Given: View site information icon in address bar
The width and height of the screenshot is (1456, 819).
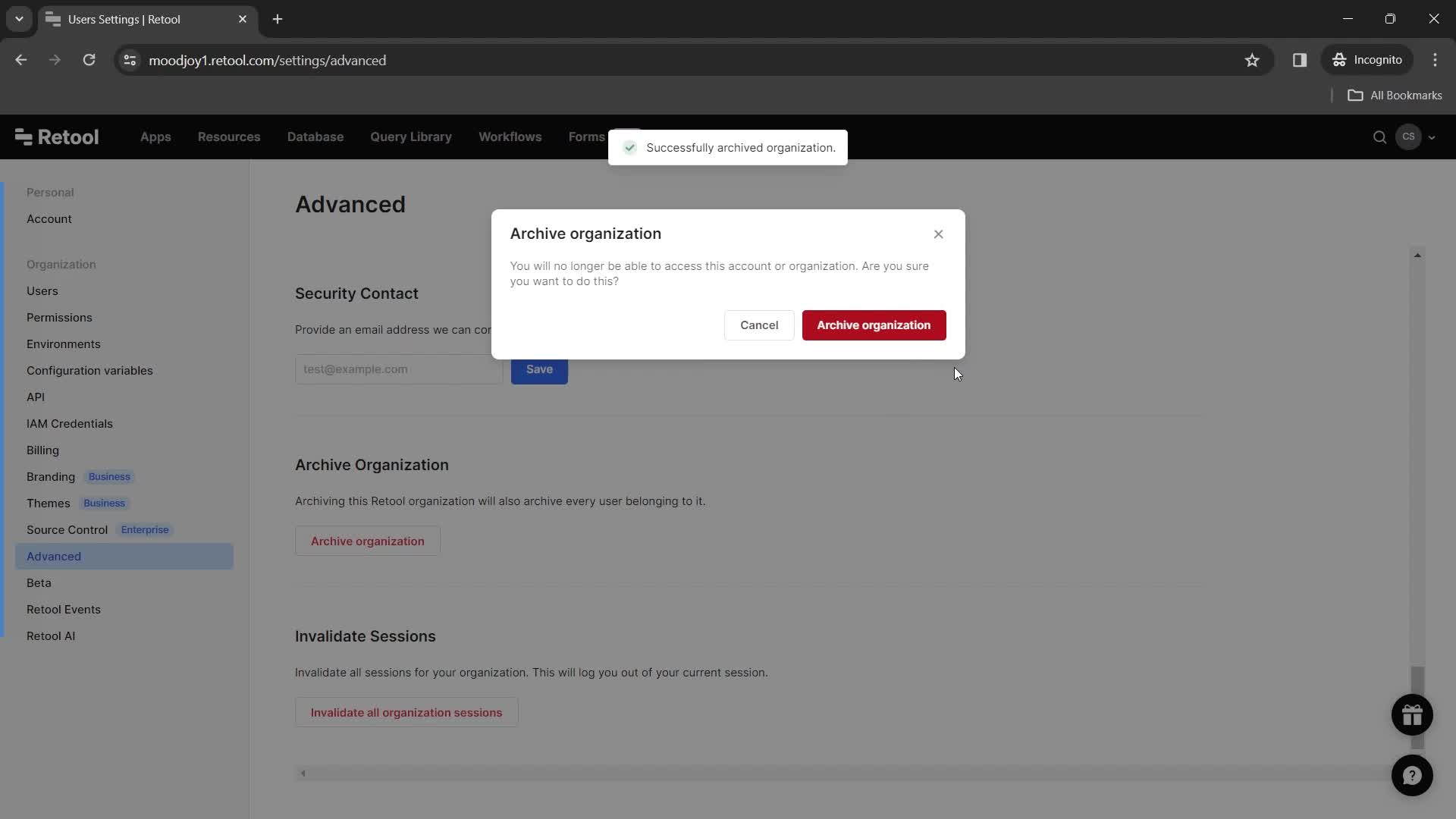Looking at the screenshot, I should [x=130, y=60].
